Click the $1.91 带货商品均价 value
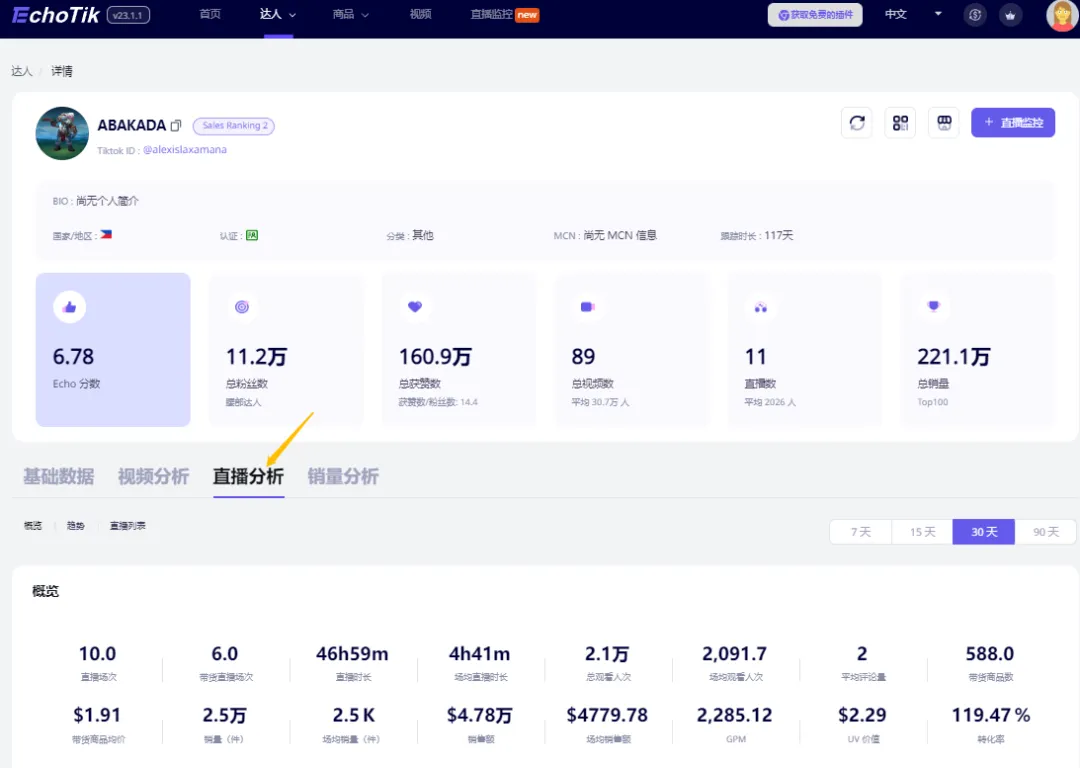The width and height of the screenshot is (1080, 768). (97, 716)
